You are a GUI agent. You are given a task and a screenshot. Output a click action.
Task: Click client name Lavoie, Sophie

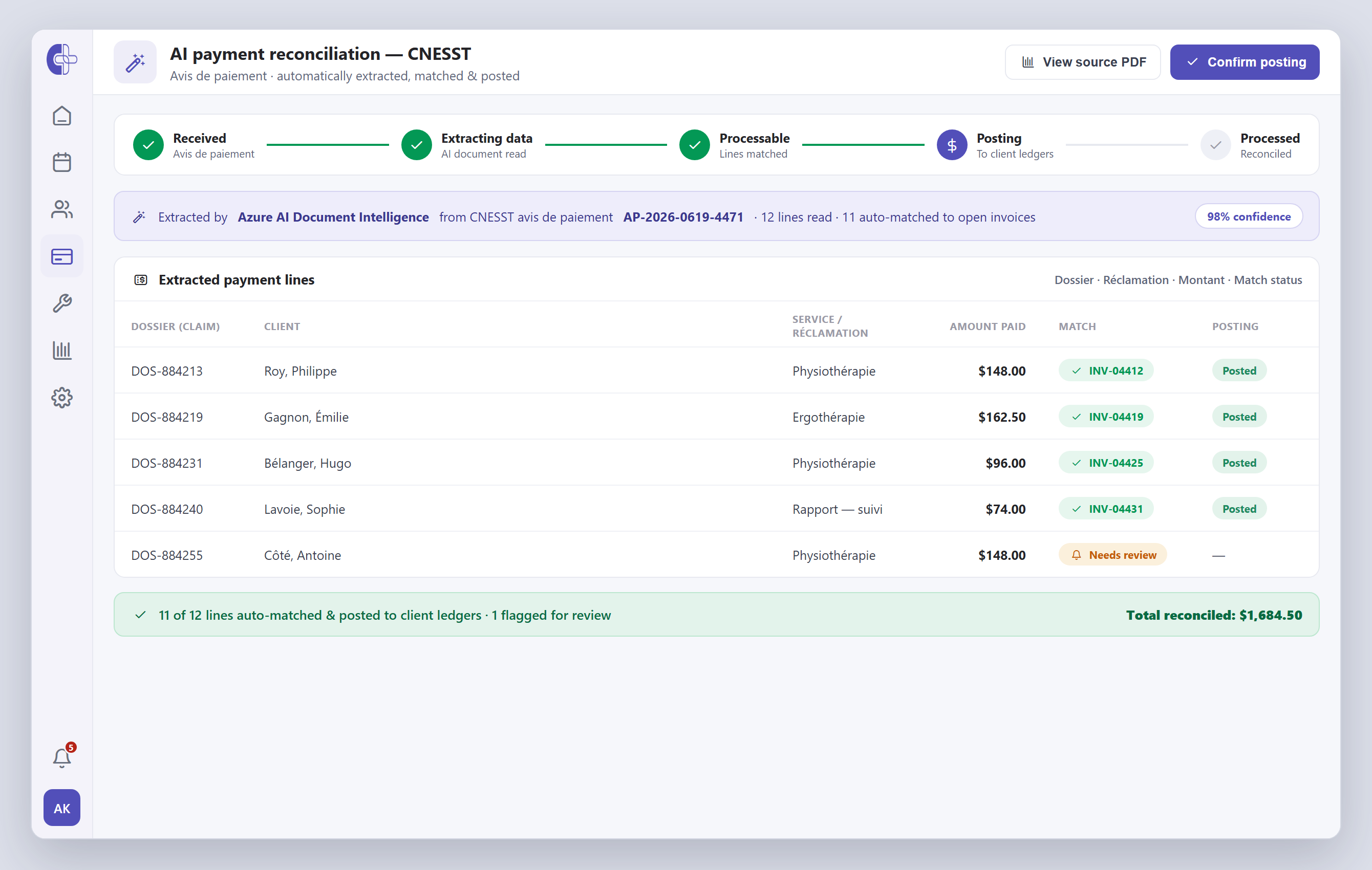(304, 509)
